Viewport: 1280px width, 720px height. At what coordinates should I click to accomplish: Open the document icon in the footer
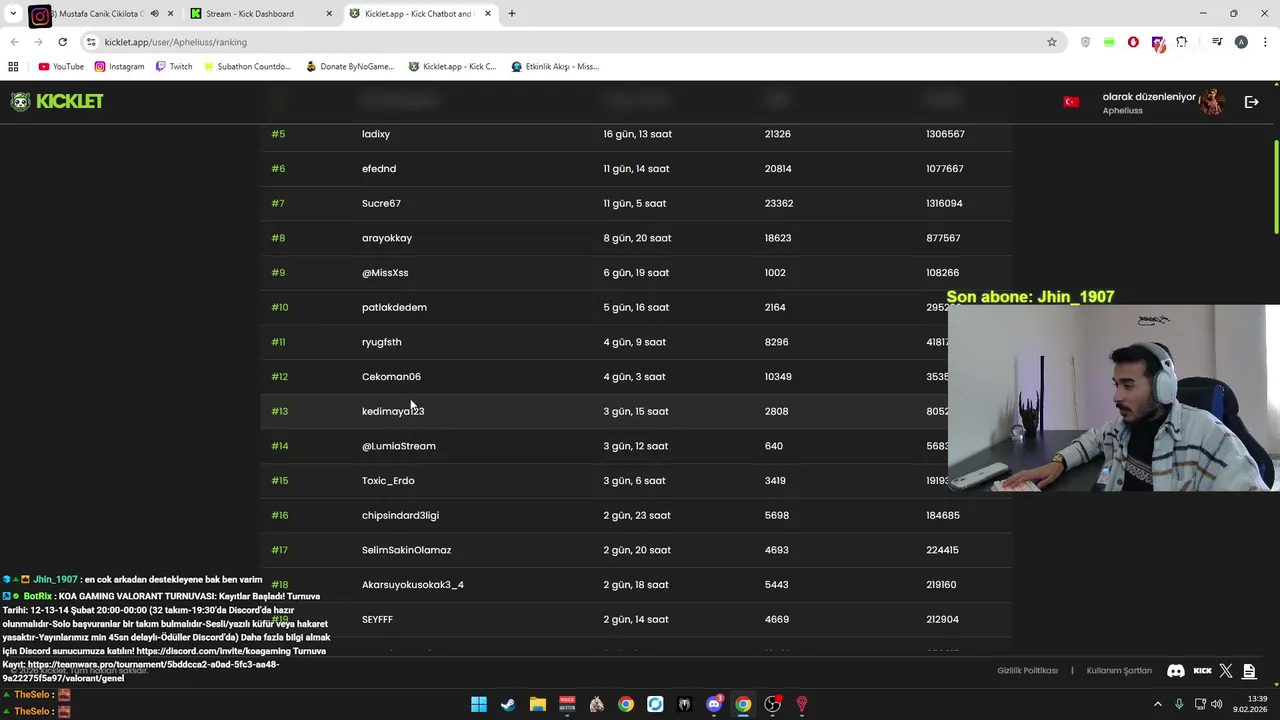coord(1249,671)
